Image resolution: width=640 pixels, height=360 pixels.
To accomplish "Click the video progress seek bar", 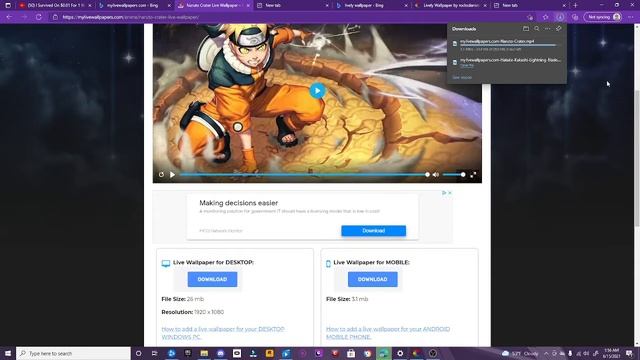I will coord(304,175).
